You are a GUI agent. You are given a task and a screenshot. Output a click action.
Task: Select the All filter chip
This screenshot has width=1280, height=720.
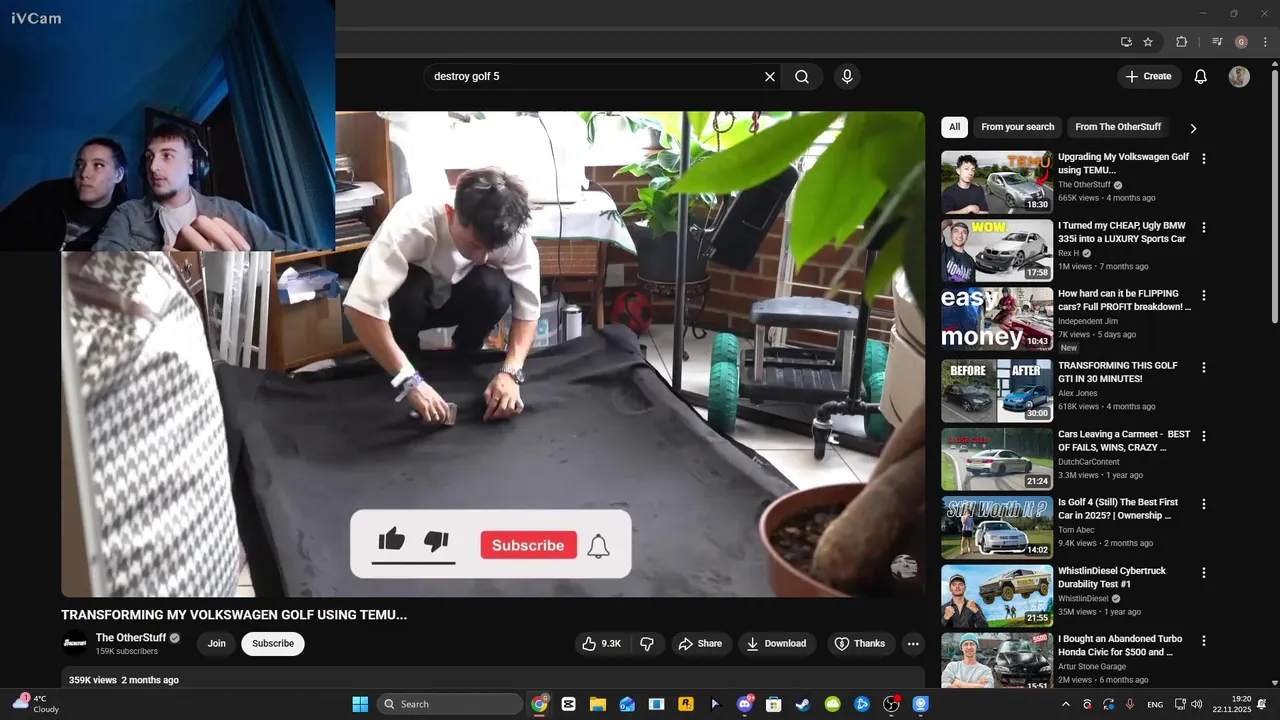(x=954, y=127)
